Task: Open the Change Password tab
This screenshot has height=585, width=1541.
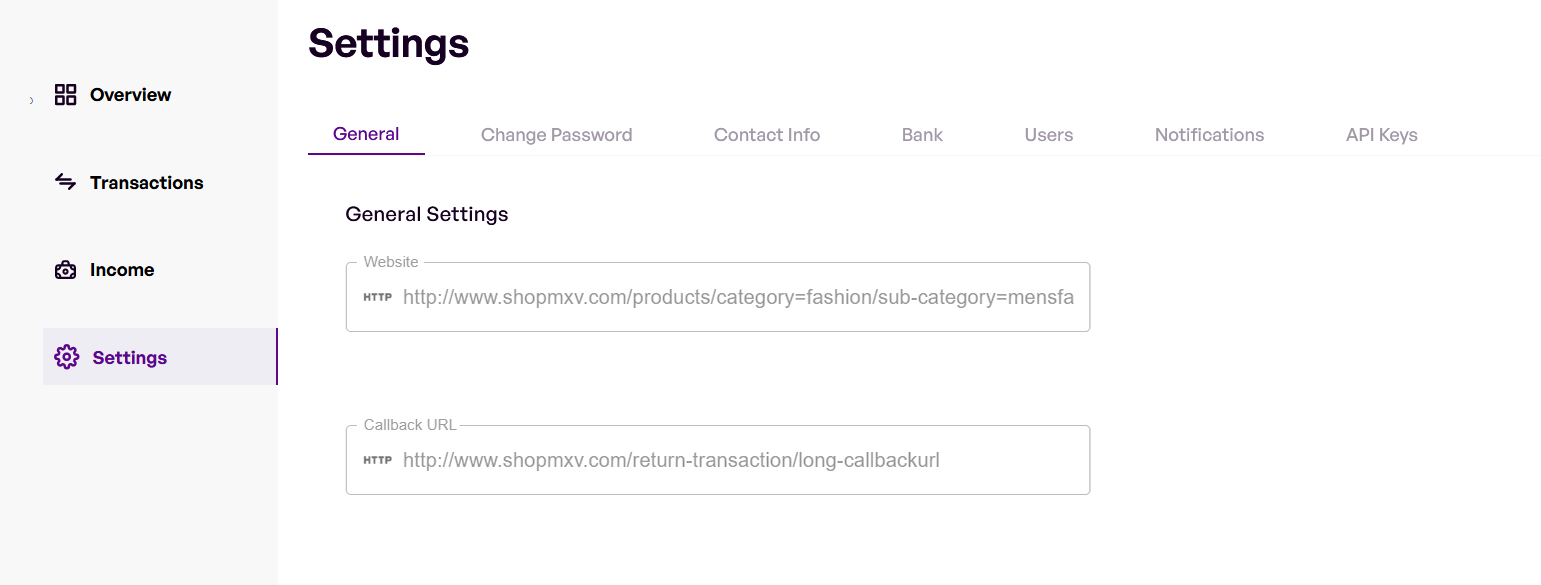Action: click(556, 135)
